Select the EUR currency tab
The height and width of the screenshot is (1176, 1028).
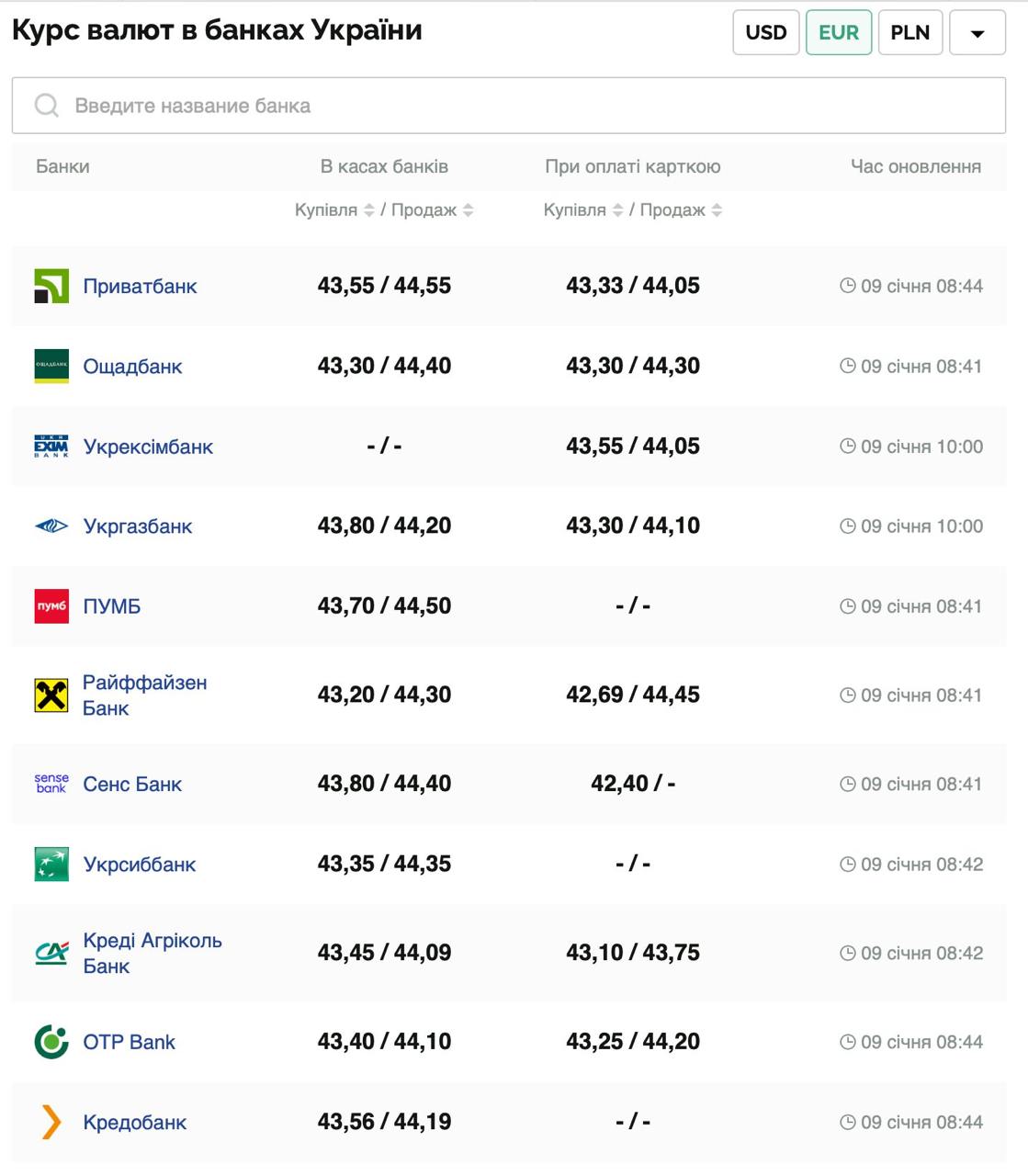[838, 33]
